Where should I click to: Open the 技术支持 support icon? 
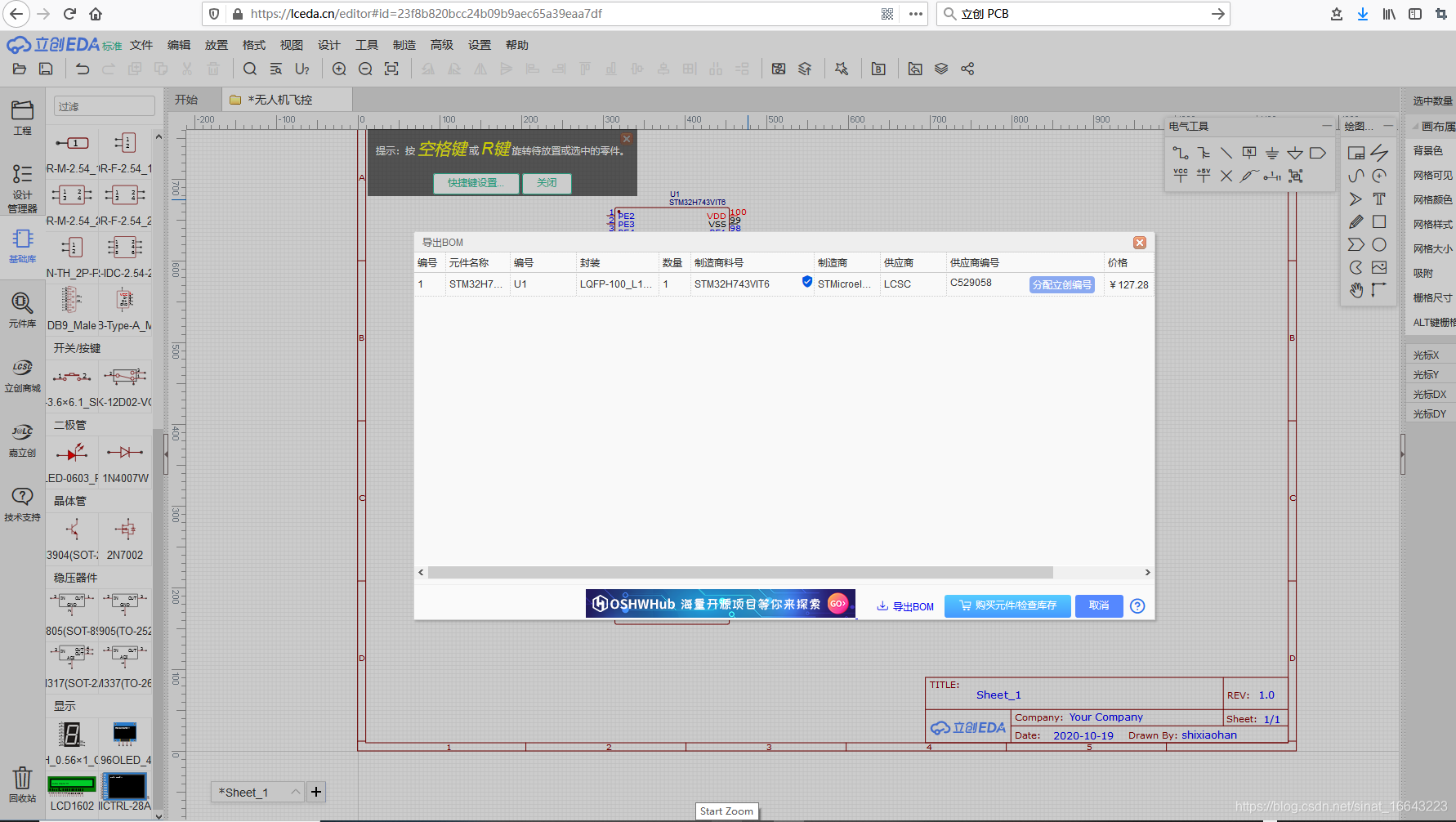[x=22, y=504]
